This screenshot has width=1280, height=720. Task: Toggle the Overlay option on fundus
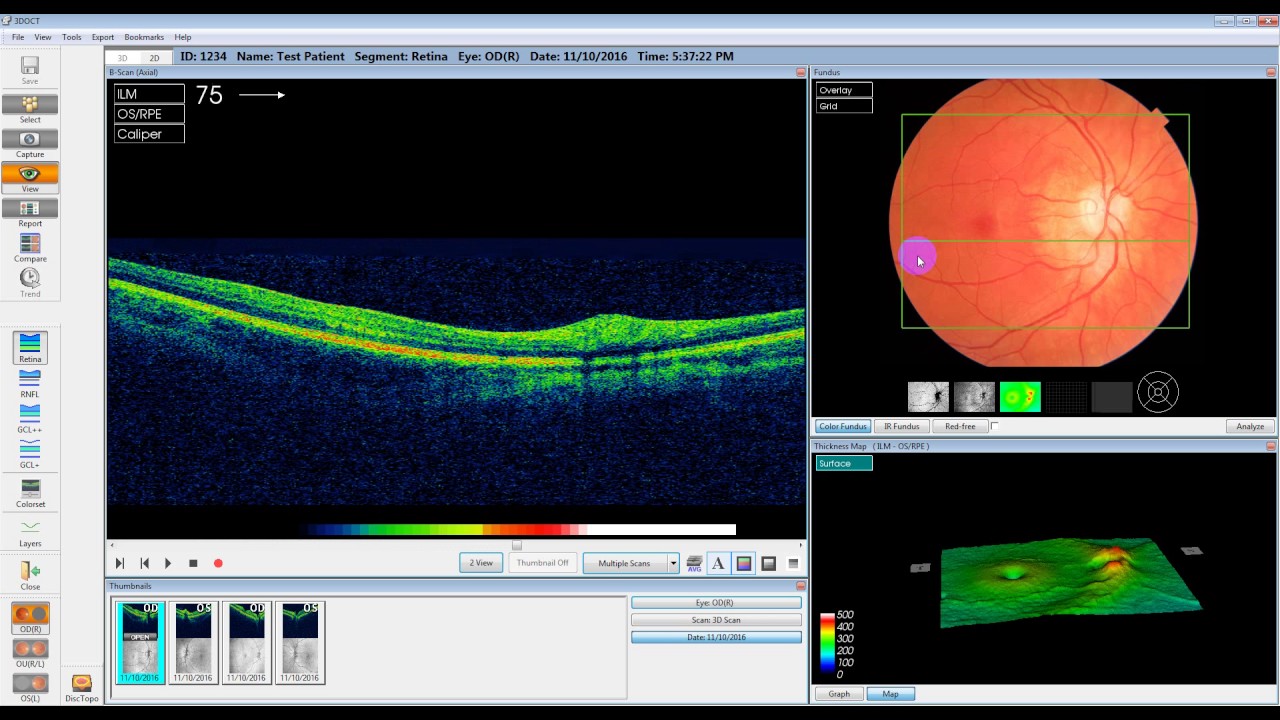[844, 90]
